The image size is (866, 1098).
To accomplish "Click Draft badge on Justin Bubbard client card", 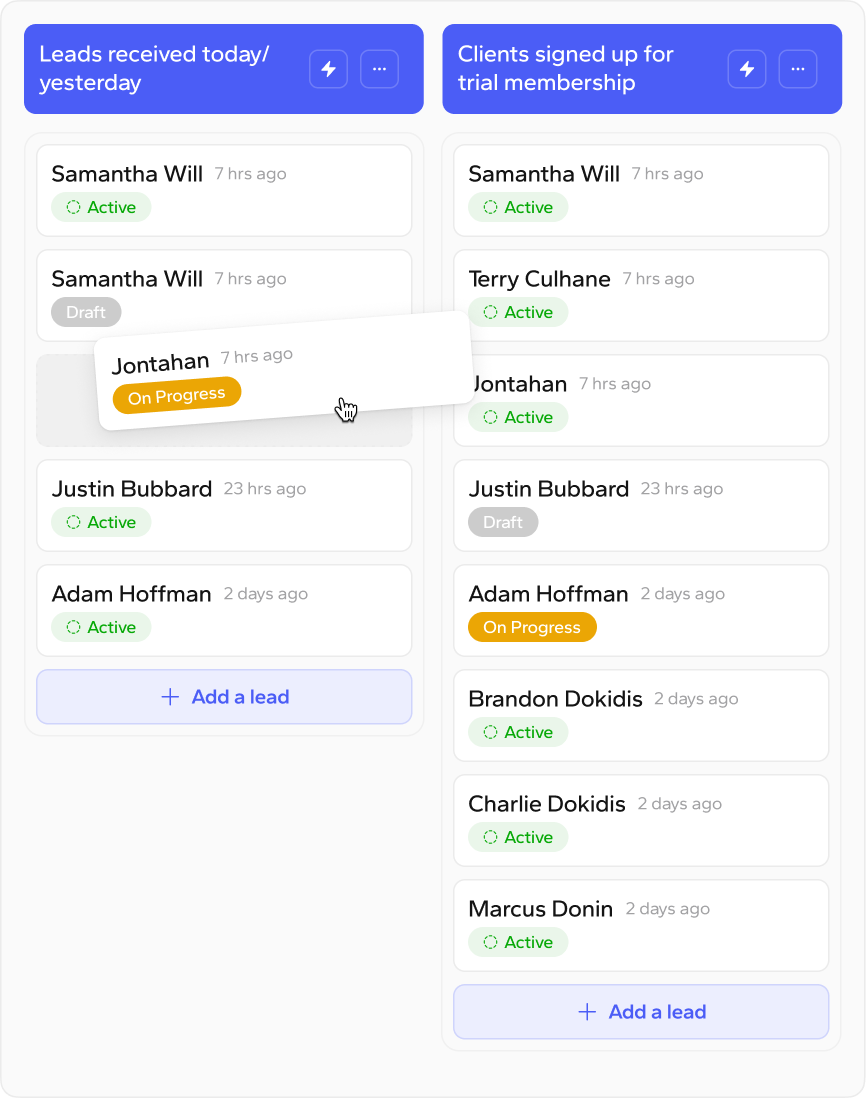I will (503, 522).
